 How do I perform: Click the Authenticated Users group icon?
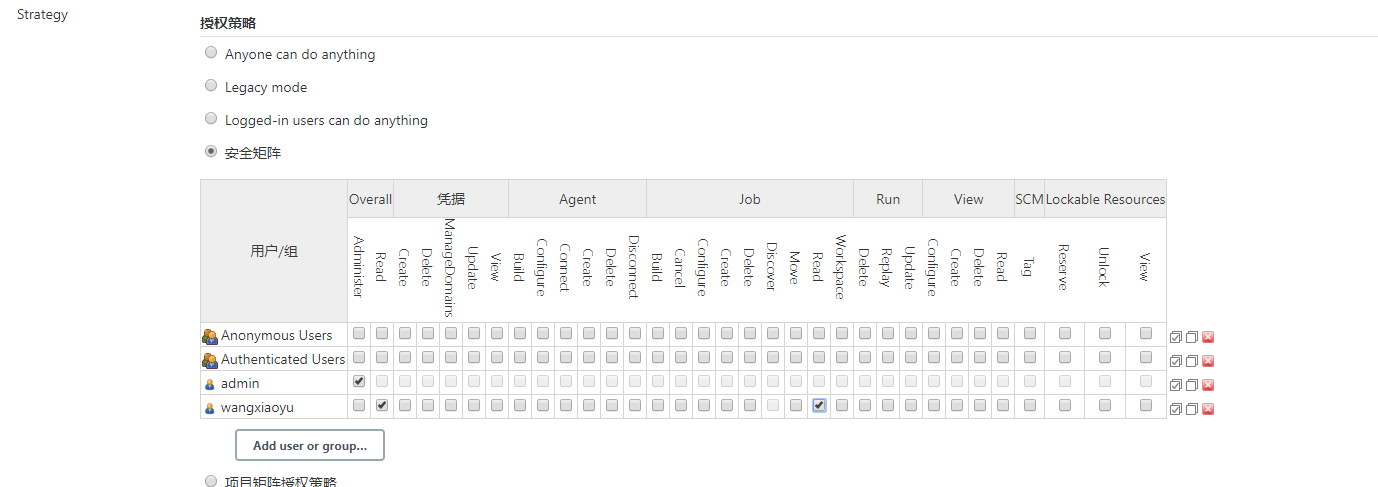coord(209,360)
